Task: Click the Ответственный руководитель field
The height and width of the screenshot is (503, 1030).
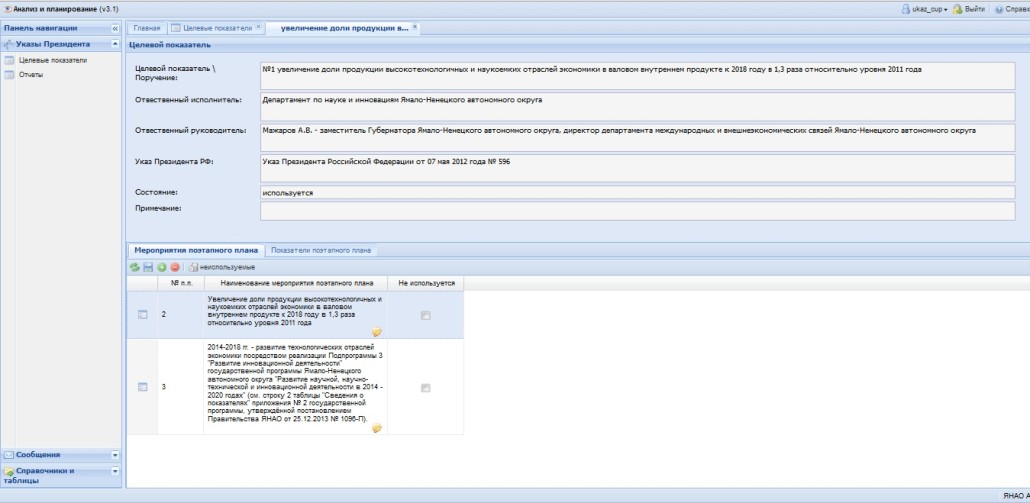Action: (x=637, y=138)
